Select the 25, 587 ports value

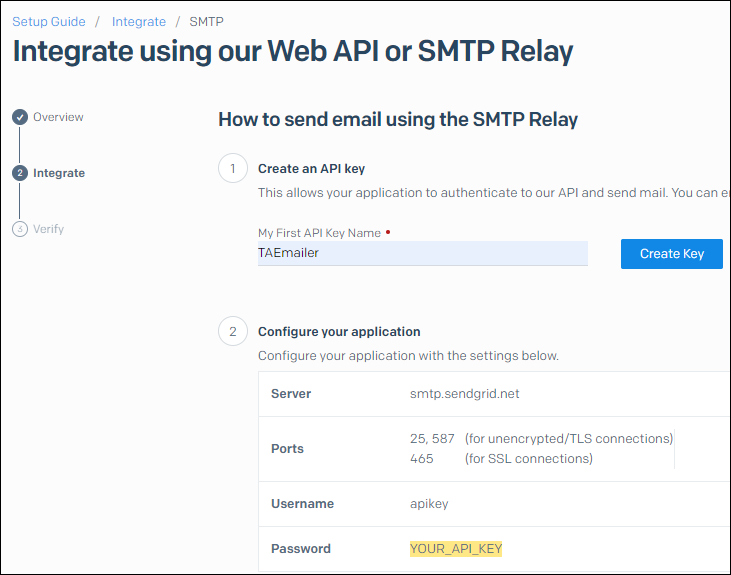click(432, 438)
